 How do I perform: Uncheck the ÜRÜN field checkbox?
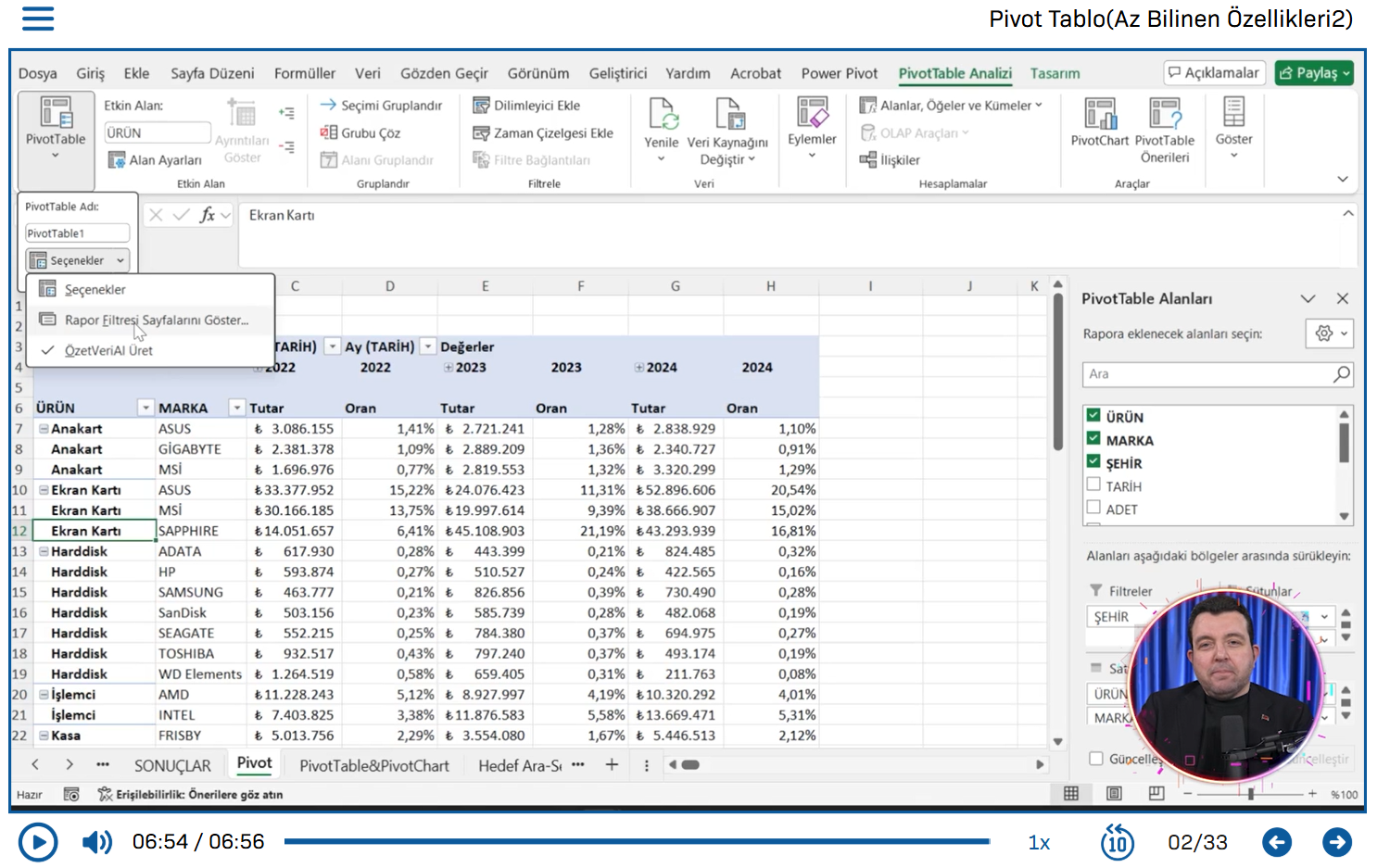click(1093, 416)
